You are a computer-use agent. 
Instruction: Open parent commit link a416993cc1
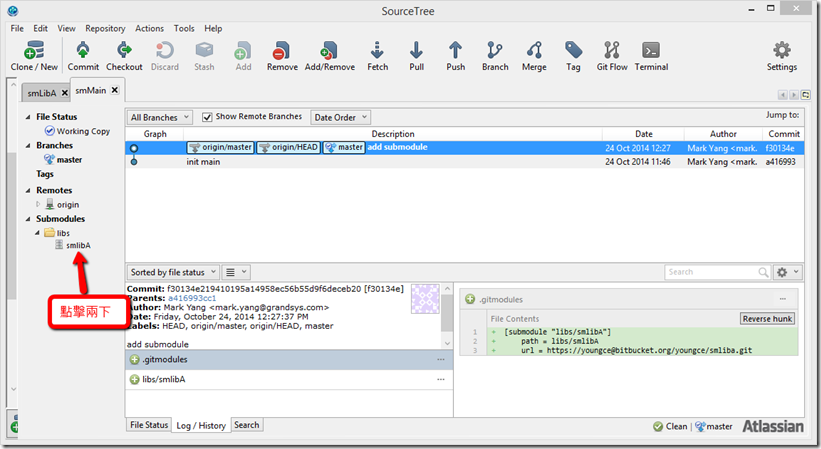click(x=192, y=298)
